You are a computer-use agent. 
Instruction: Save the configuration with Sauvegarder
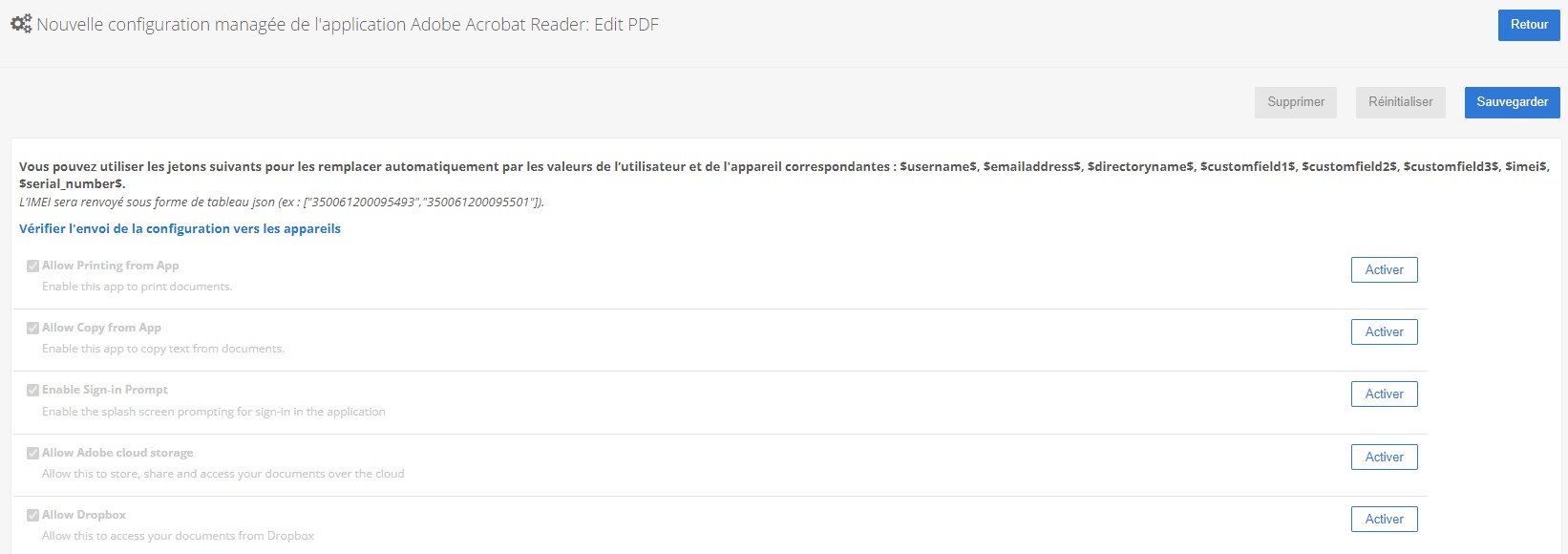[x=1513, y=102]
